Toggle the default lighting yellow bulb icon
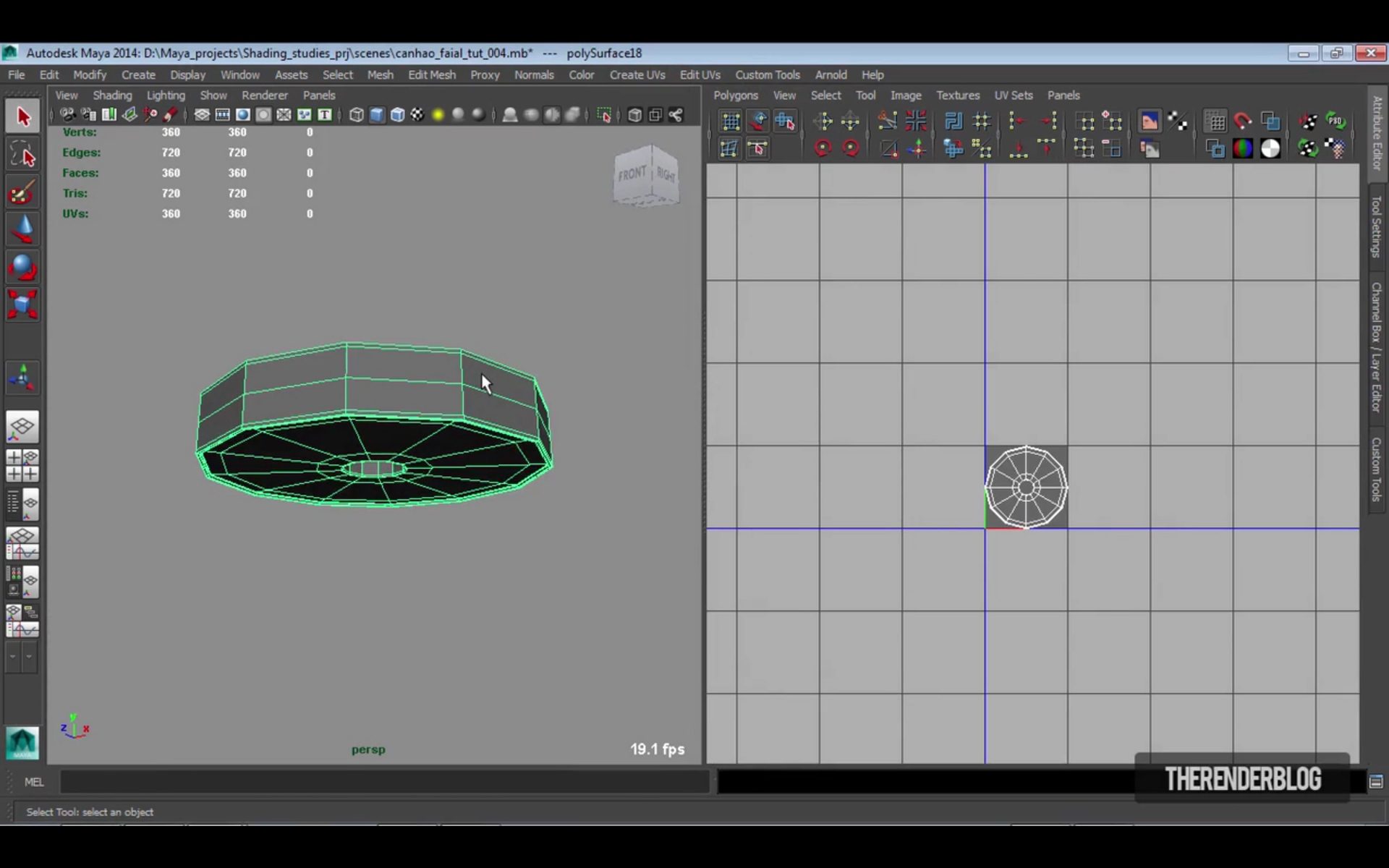1389x868 pixels. pos(438,114)
